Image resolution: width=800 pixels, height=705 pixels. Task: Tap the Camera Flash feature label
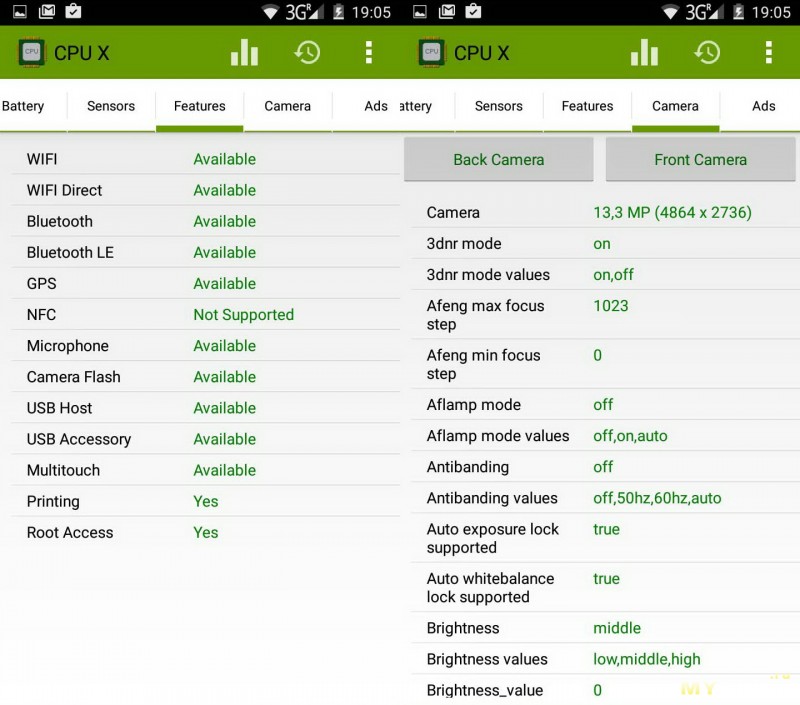tap(73, 377)
